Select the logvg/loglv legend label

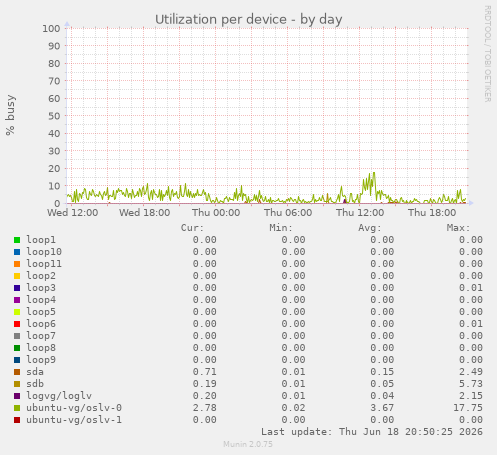[59, 396]
